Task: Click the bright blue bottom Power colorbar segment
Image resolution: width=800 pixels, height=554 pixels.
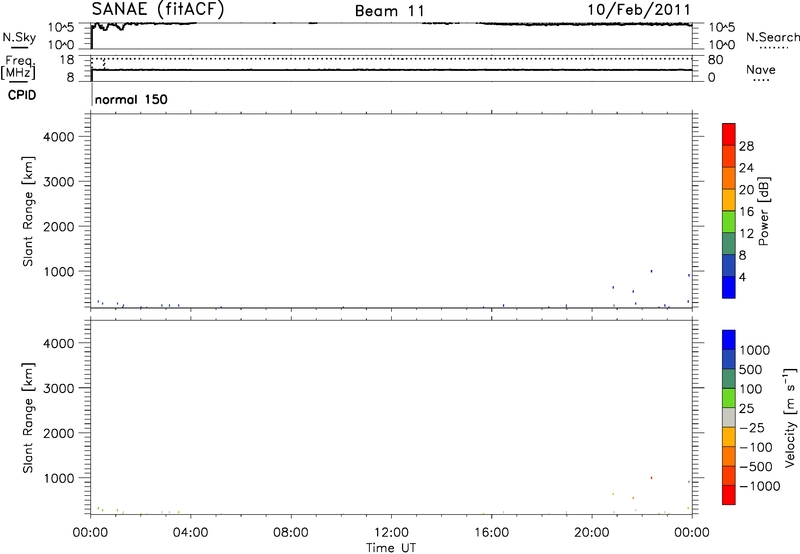Action: (x=729, y=287)
